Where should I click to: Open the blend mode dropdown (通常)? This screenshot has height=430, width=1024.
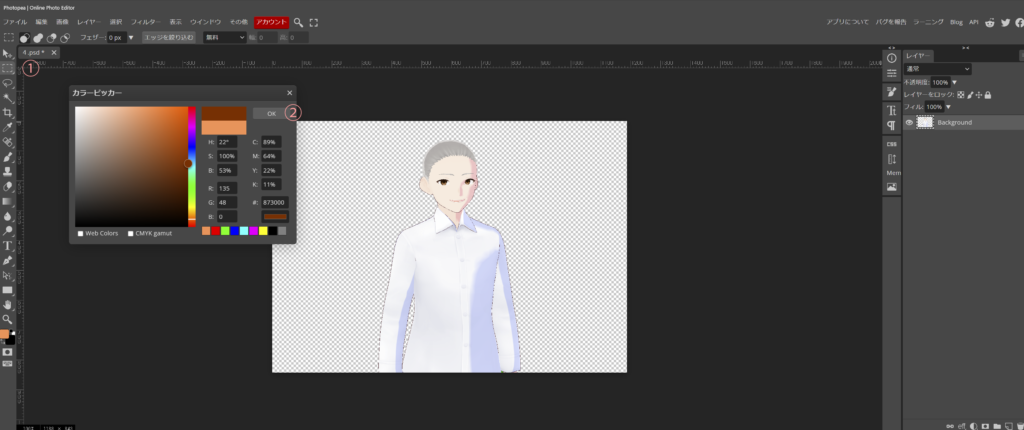pyautogui.click(x=937, y=69)
